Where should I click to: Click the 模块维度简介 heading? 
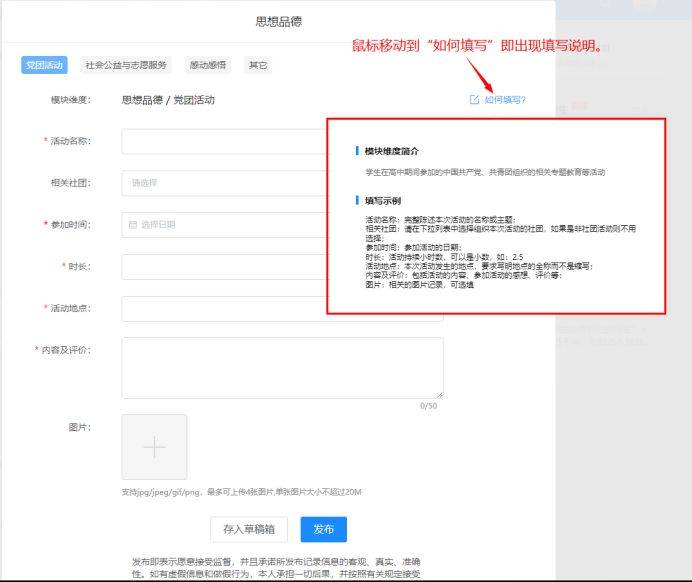[391, 151]
